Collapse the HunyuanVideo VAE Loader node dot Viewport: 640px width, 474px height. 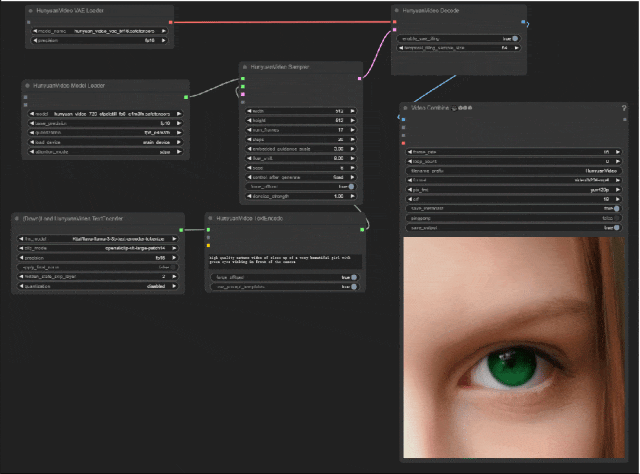pos(31,11)
